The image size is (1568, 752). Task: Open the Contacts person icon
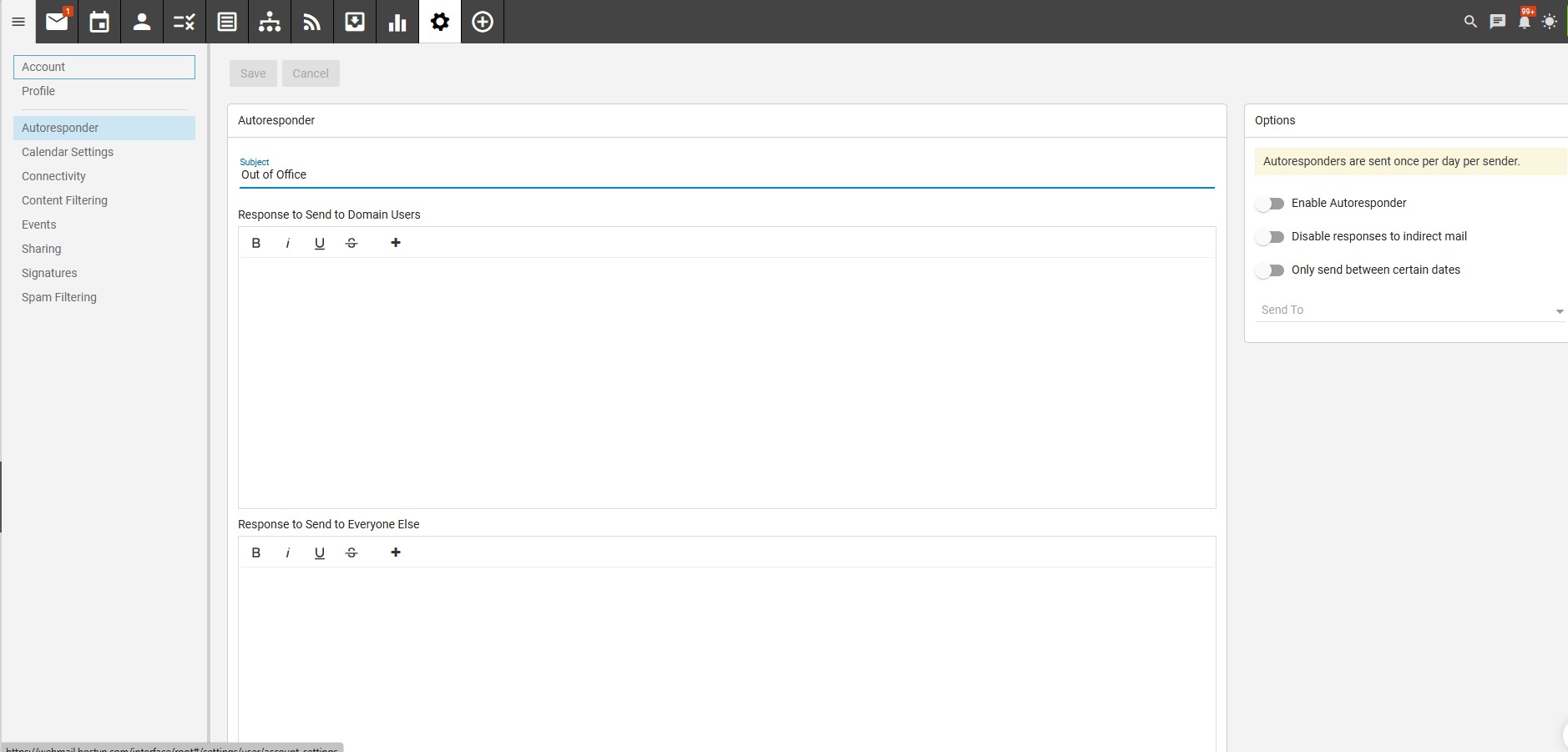[x=142, y=22]
